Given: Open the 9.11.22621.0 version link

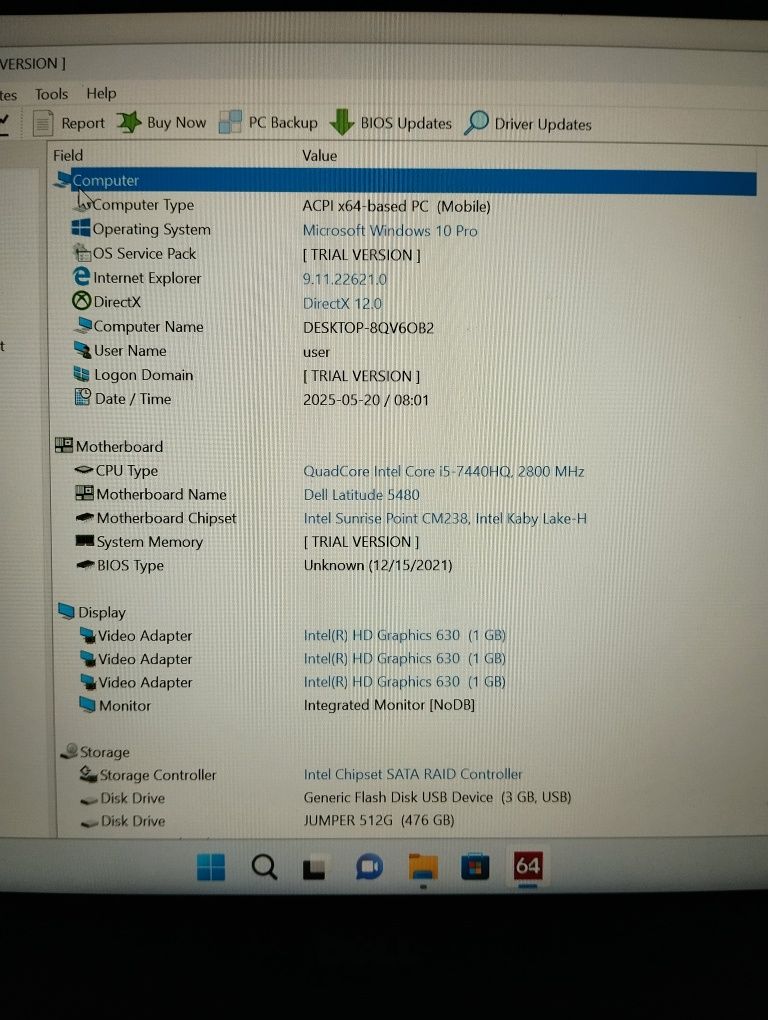Looking at the screenshot, I should coord(345,279).
